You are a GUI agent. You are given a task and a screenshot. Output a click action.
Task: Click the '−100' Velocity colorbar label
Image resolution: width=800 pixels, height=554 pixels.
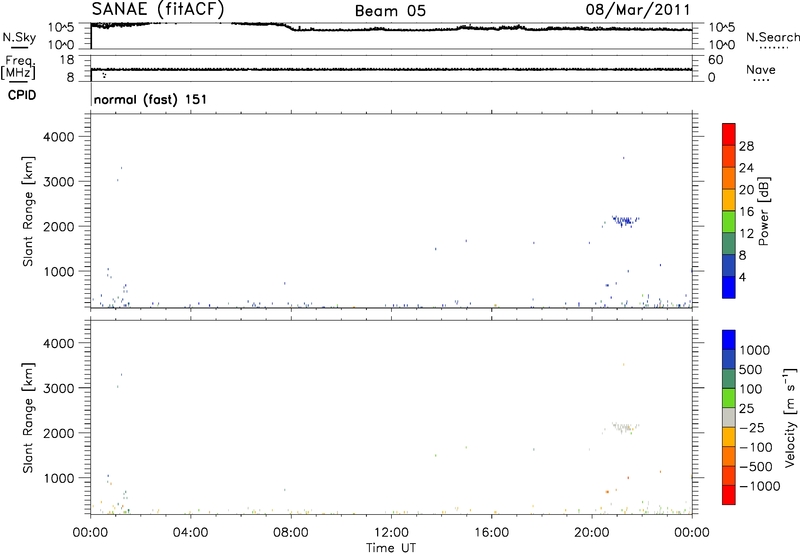[x=756, y=447]
